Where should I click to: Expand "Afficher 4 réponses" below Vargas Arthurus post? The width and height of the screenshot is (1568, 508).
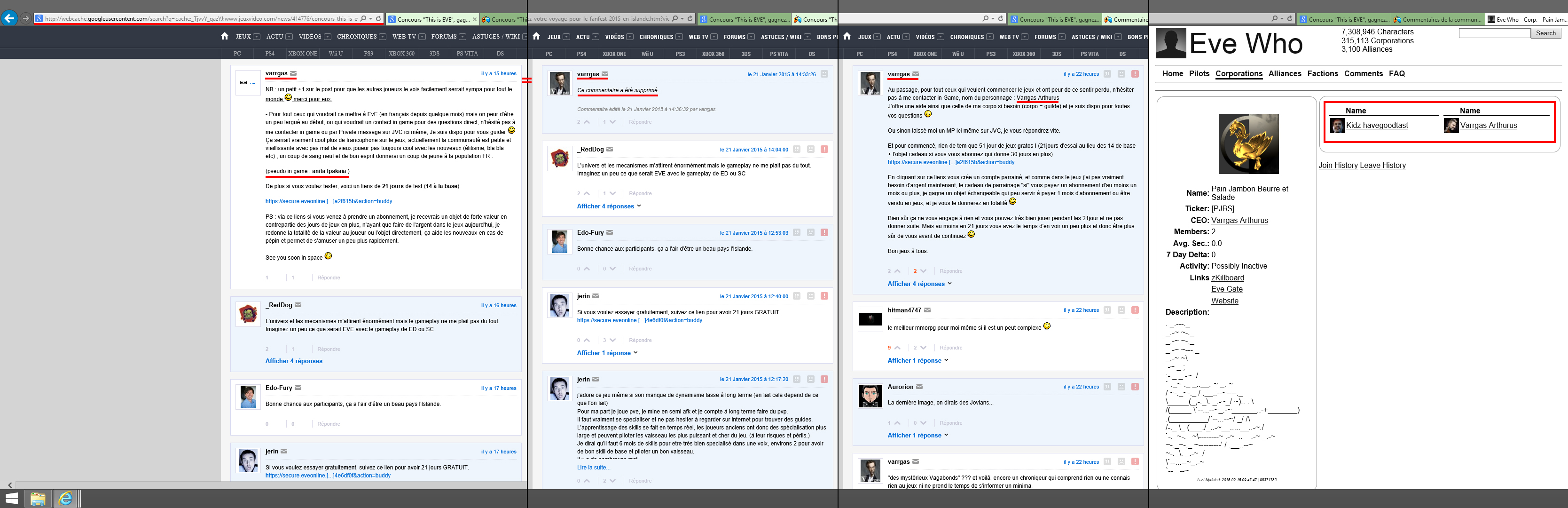(x=916, y=284)
